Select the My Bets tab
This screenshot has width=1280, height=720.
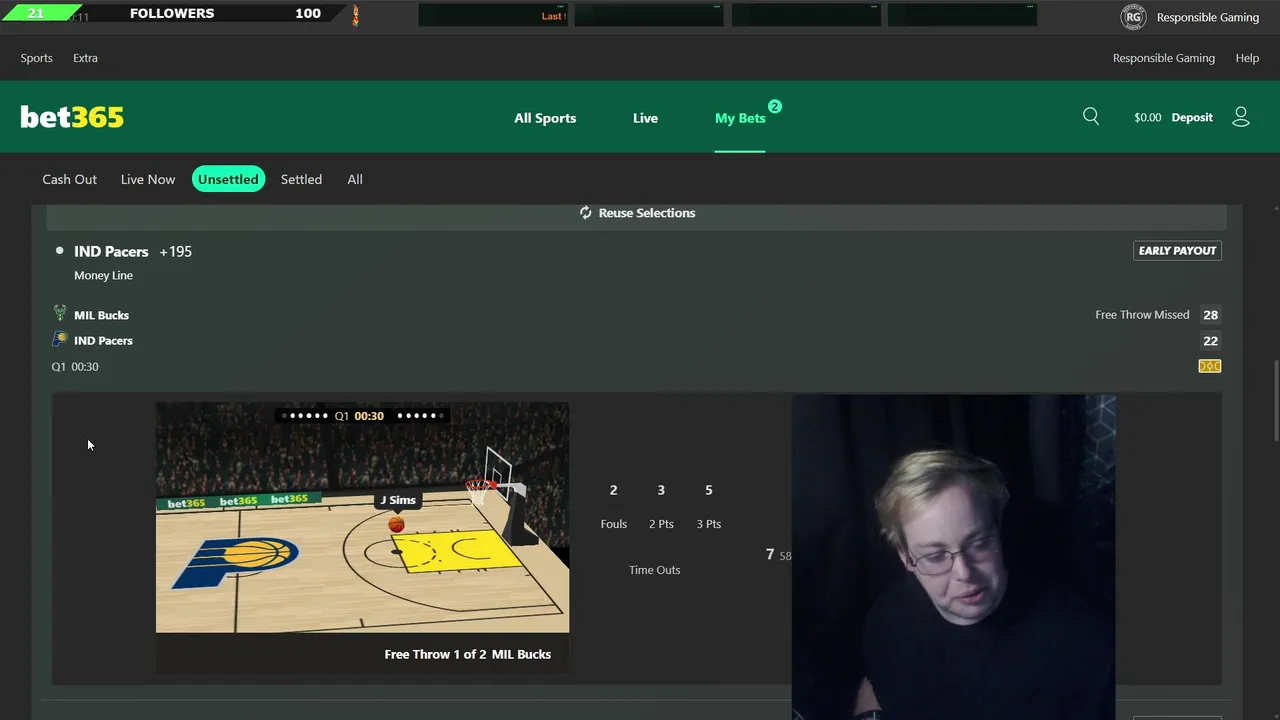coord(740,118)
